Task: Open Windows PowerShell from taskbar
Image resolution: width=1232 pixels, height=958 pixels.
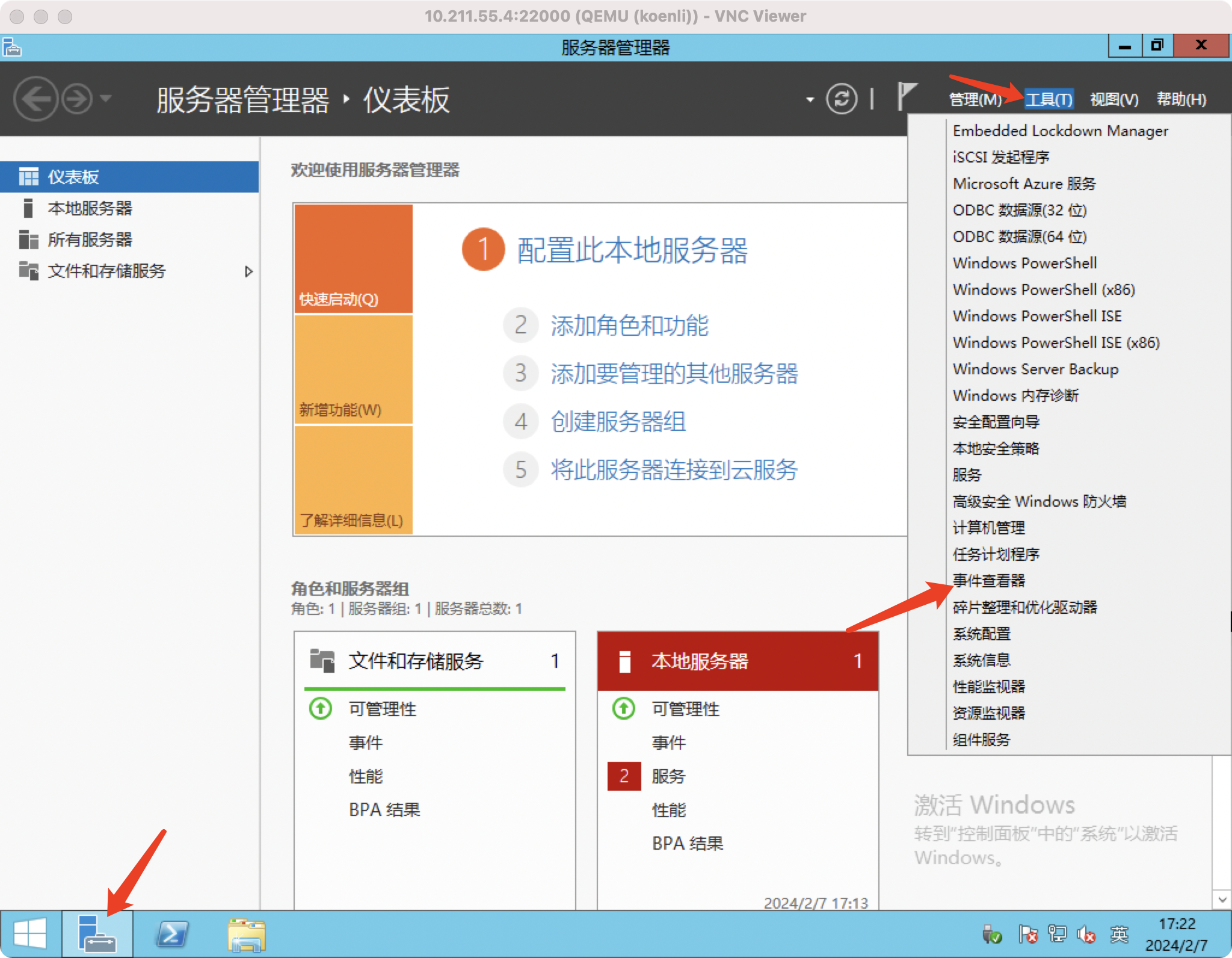Action: click(172, 935)
